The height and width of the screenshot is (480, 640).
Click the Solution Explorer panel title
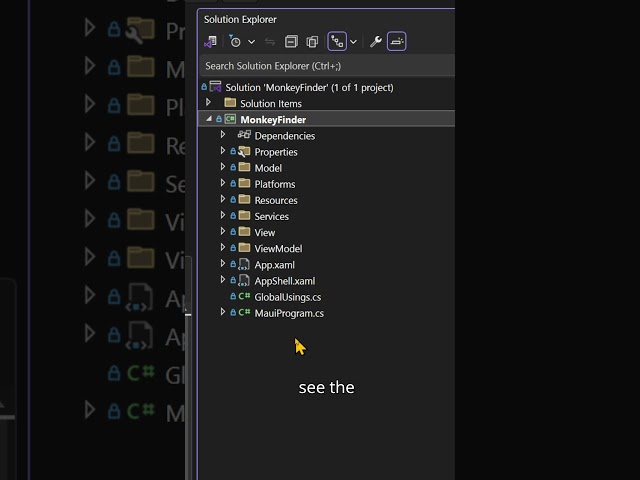(x=240, y=20)
